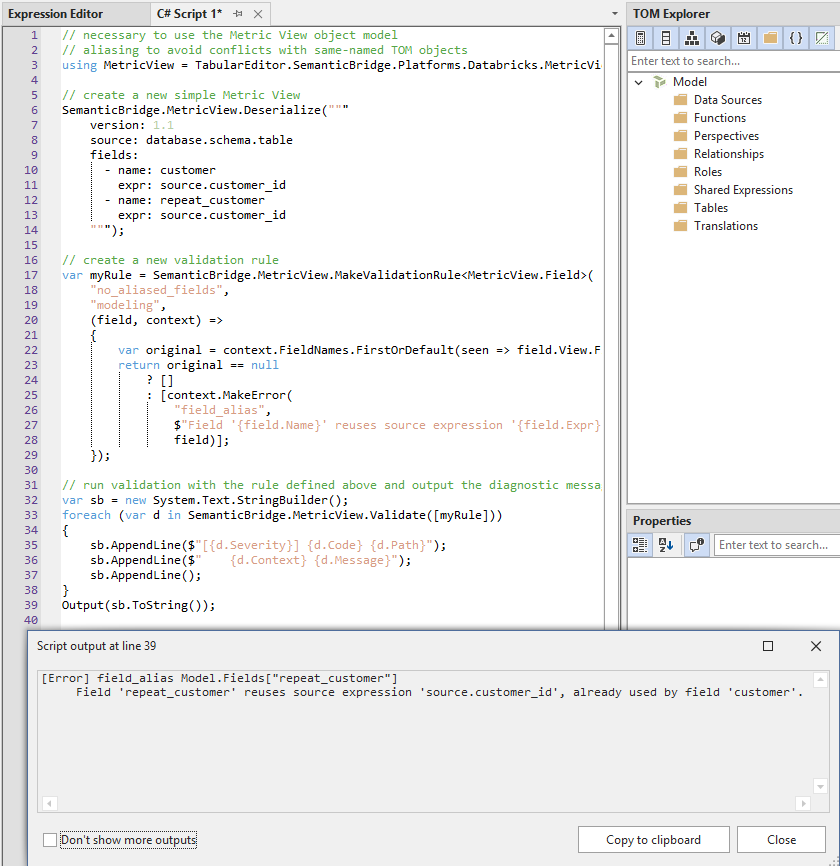Focus the TOM Explorer search field
This screenshot has width=840, height=866.
pos(733,61)
